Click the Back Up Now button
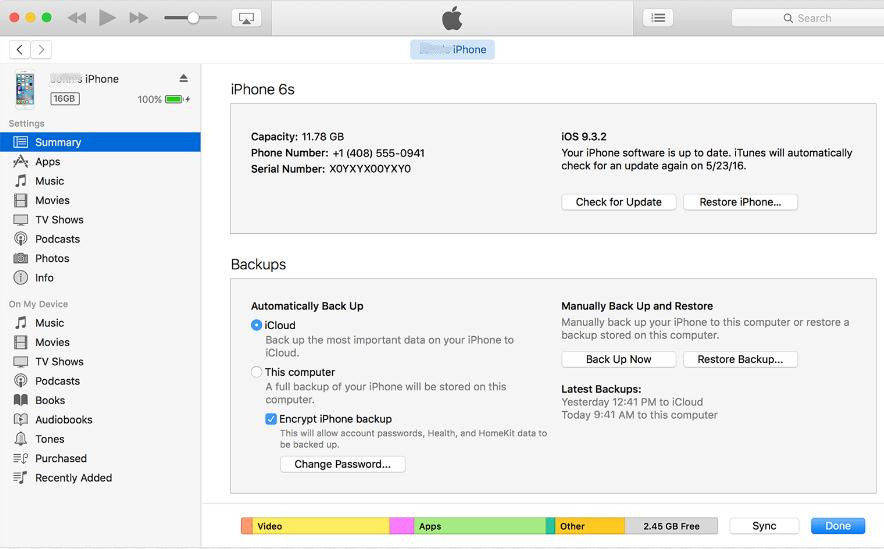 (618, 359)
